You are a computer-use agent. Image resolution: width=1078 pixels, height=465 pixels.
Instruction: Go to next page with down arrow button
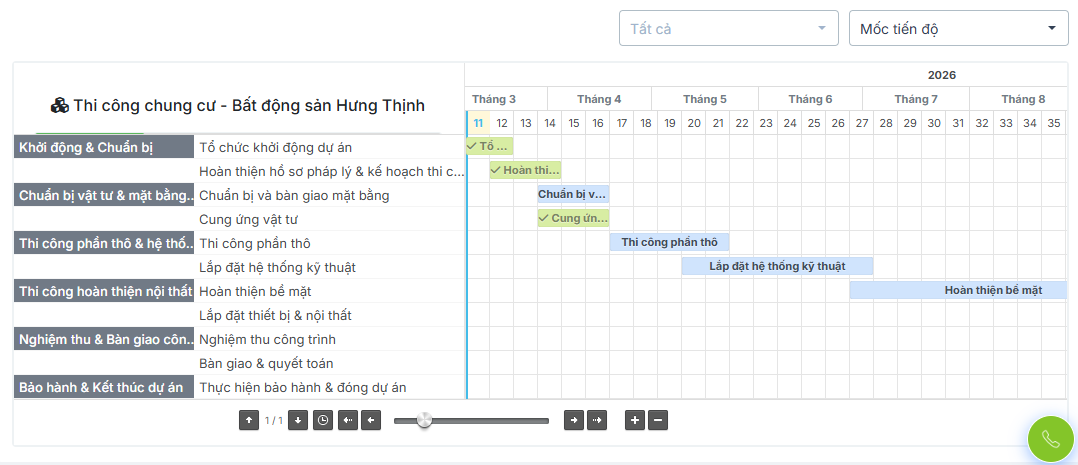tap(298, 420)
